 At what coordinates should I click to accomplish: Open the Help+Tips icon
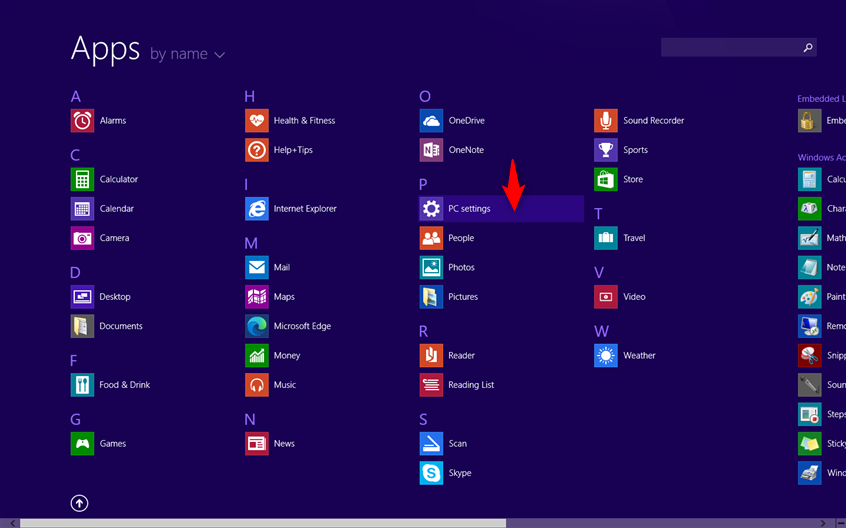(x=257, y=150)
